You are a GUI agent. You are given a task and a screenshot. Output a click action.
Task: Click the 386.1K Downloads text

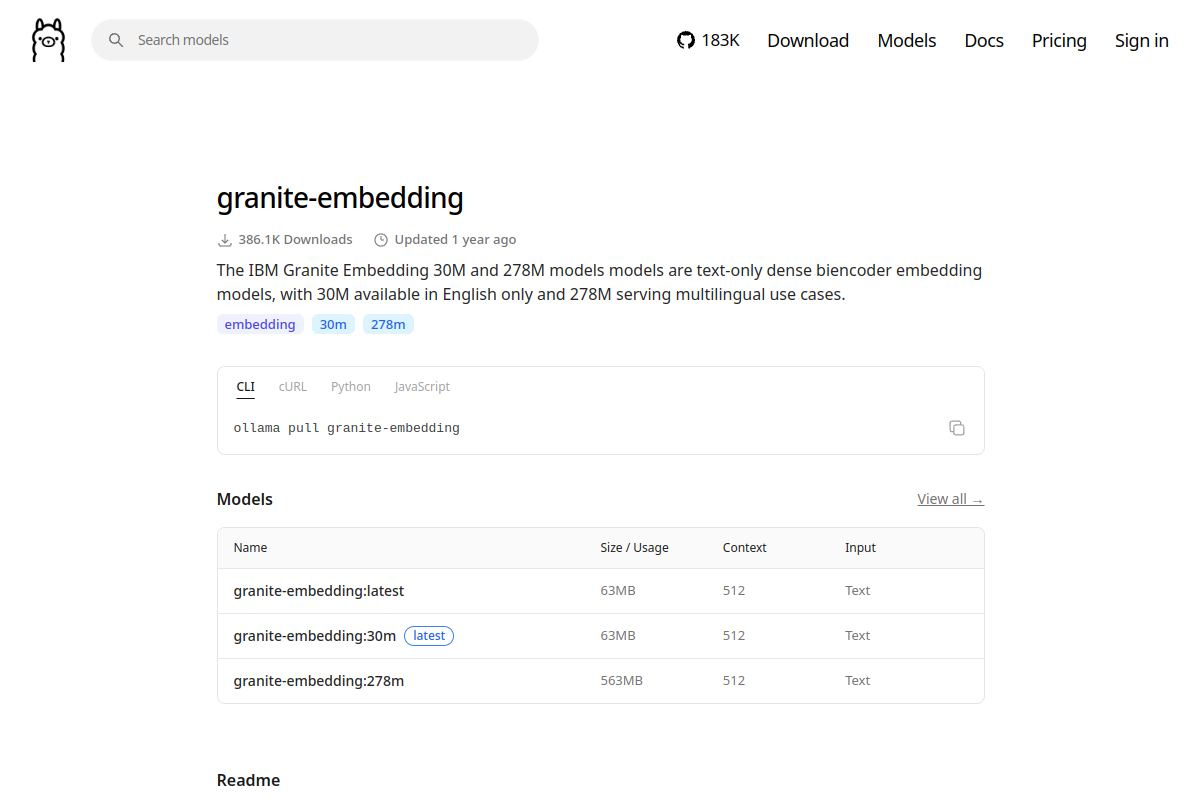click(295, 240)
